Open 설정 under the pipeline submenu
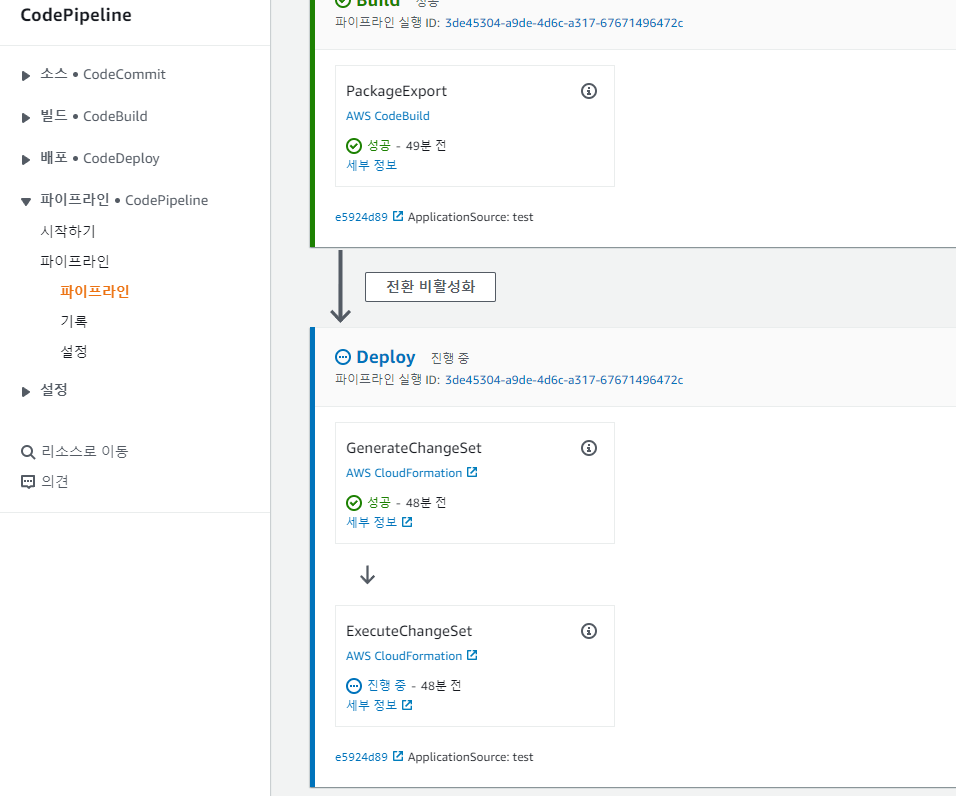The image size is (956, 796). [x=74, y=351]
